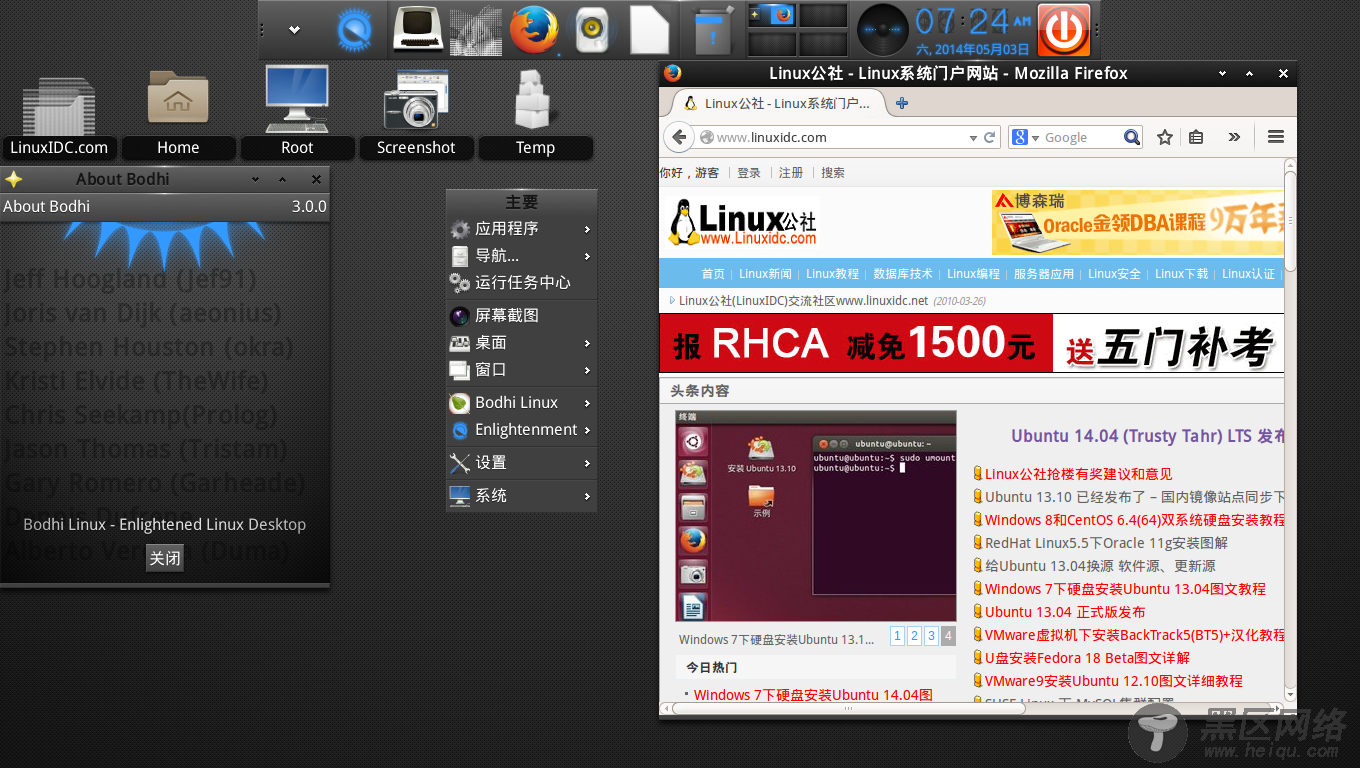Open the Linux教程 nav item
This screenshot has width=1360, height=768.
click(x=832, y=274)
